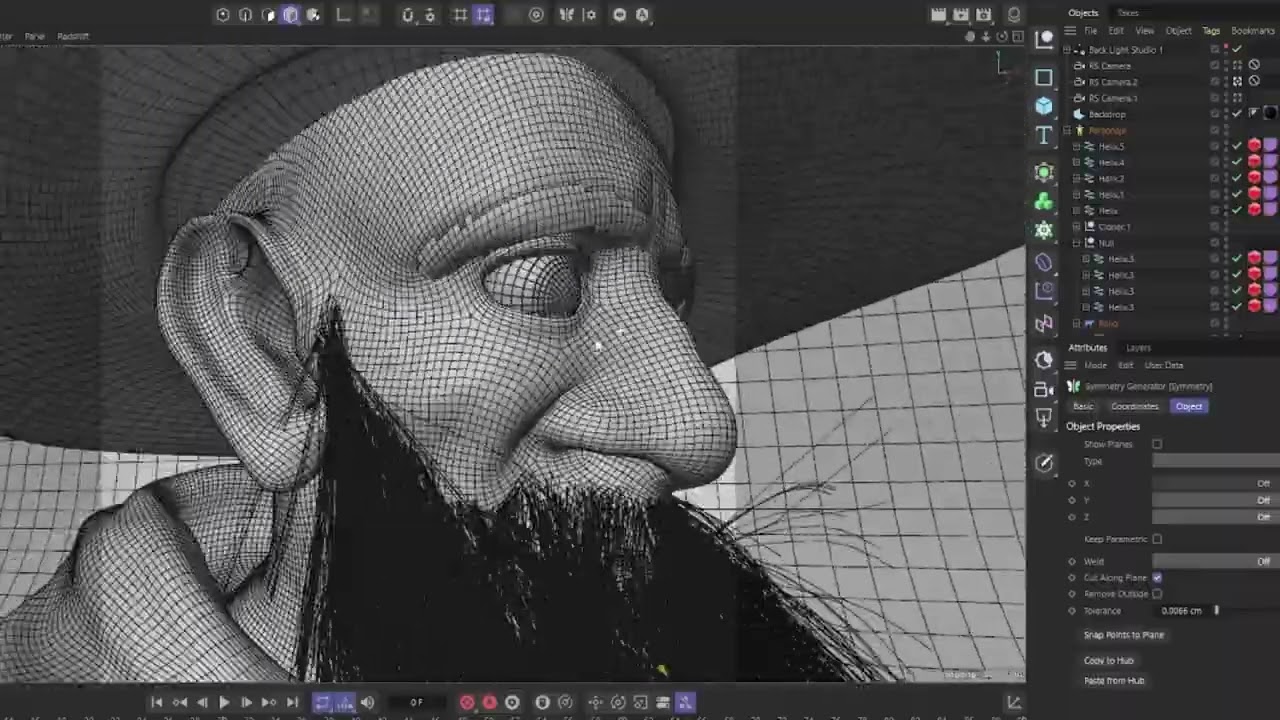Toggle green enable check on Back Light Studio 1
This screenshot has height=720, width=1280.
(x=1237, y=49)
